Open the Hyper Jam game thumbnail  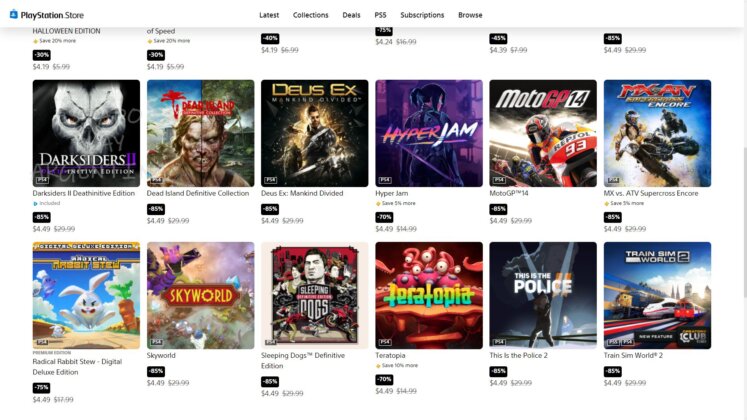[x=429, y=133]
